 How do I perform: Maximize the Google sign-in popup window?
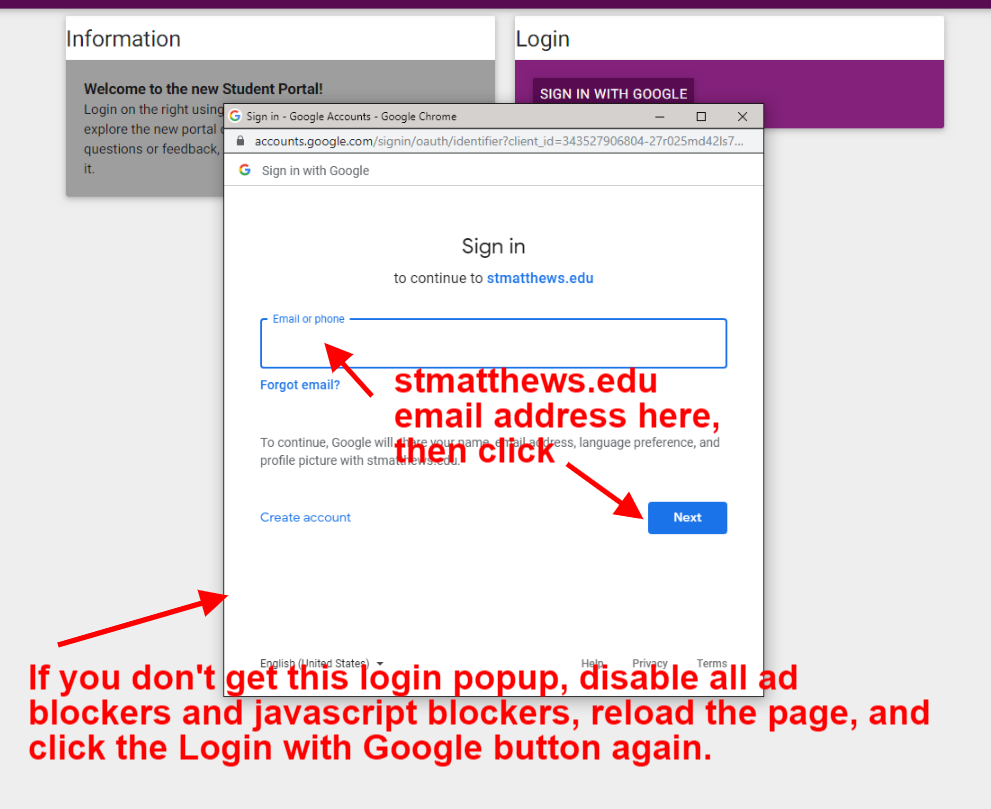701,116
